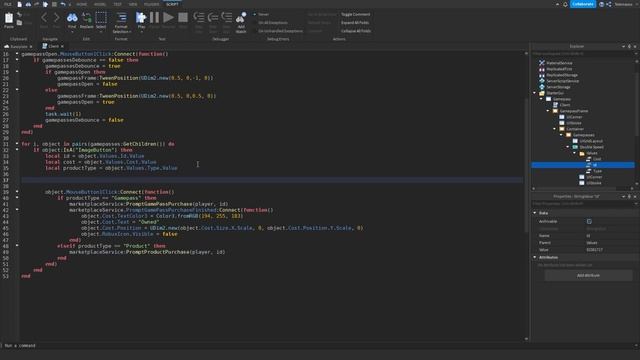640x360 pixels.
Task: Select ReplicatedStorage in Explorer
Action: 562,75
